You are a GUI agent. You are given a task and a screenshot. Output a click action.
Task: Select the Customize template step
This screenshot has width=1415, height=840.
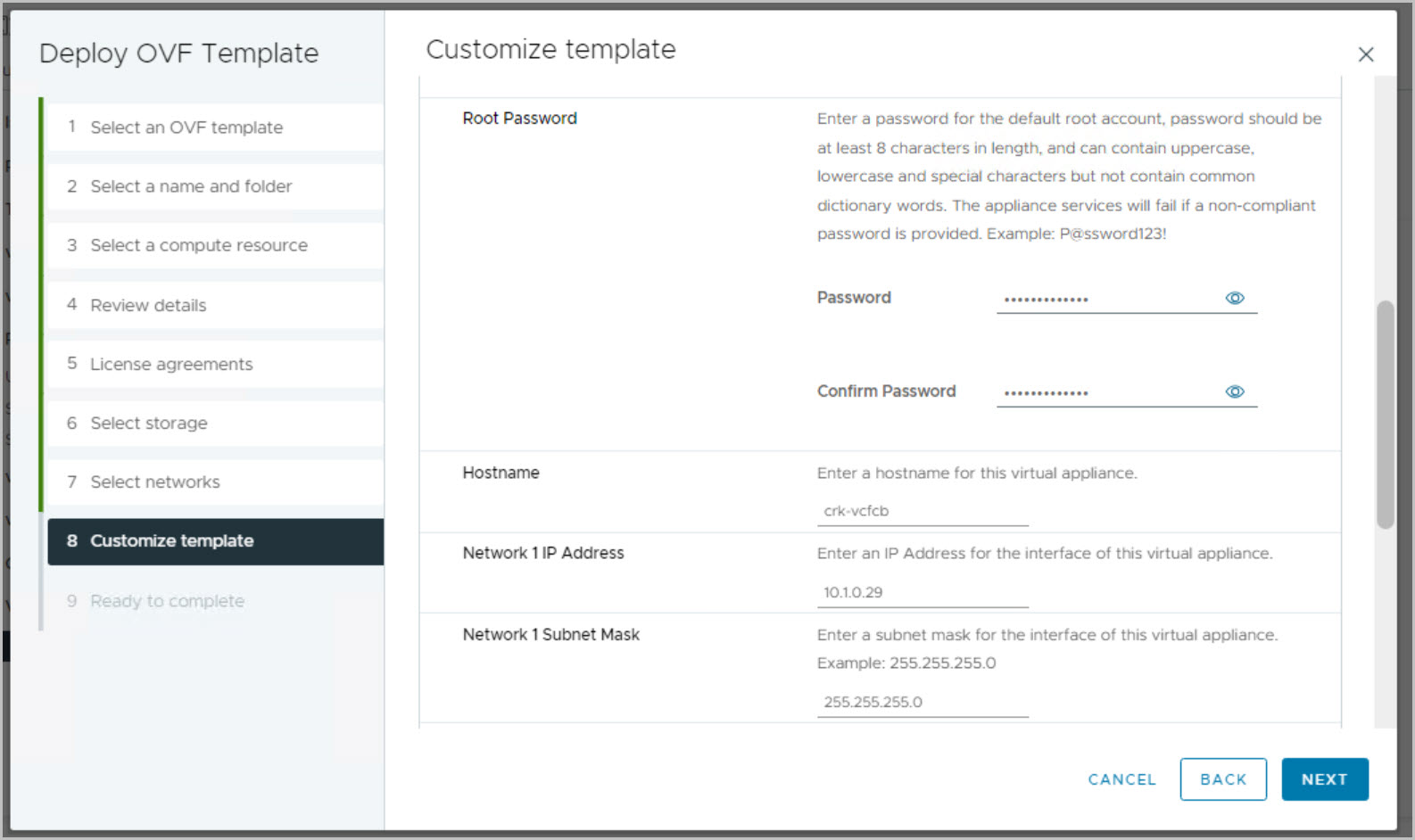pos(172,540)
